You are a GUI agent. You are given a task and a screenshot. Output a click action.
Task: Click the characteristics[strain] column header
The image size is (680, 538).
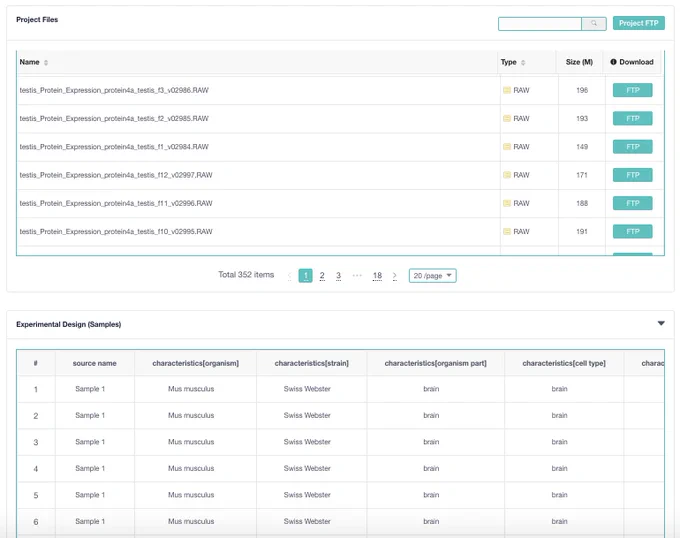pyautogui.click(x=311, y=363)
